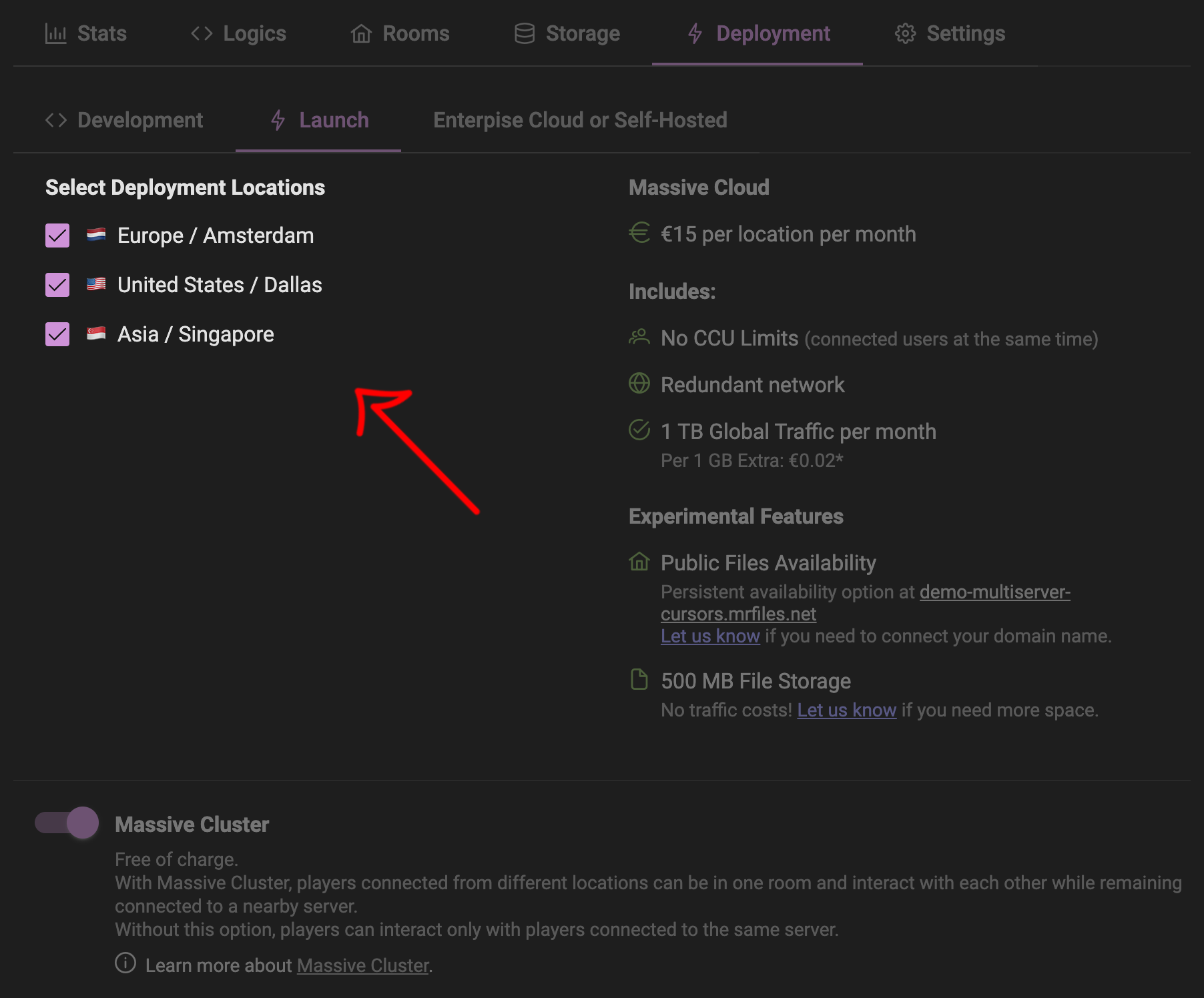Click the Singapore flag icon
The height and width of the screenshot is (998, 1204).
coord(96,333)
